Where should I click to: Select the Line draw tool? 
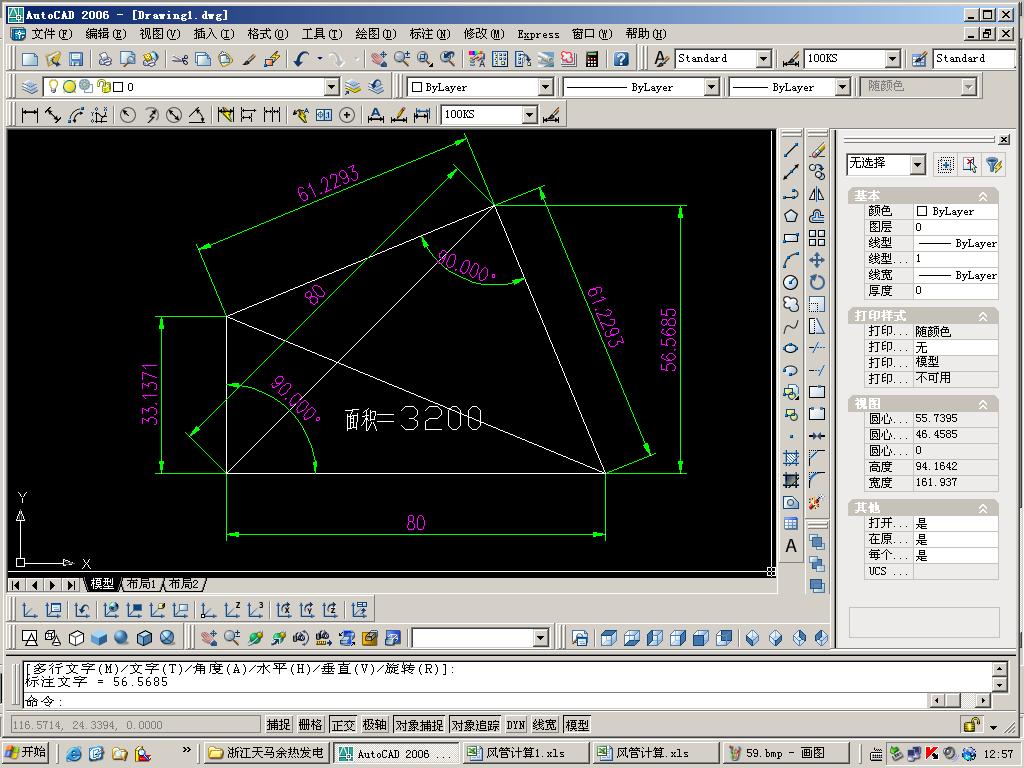[791, 150]
